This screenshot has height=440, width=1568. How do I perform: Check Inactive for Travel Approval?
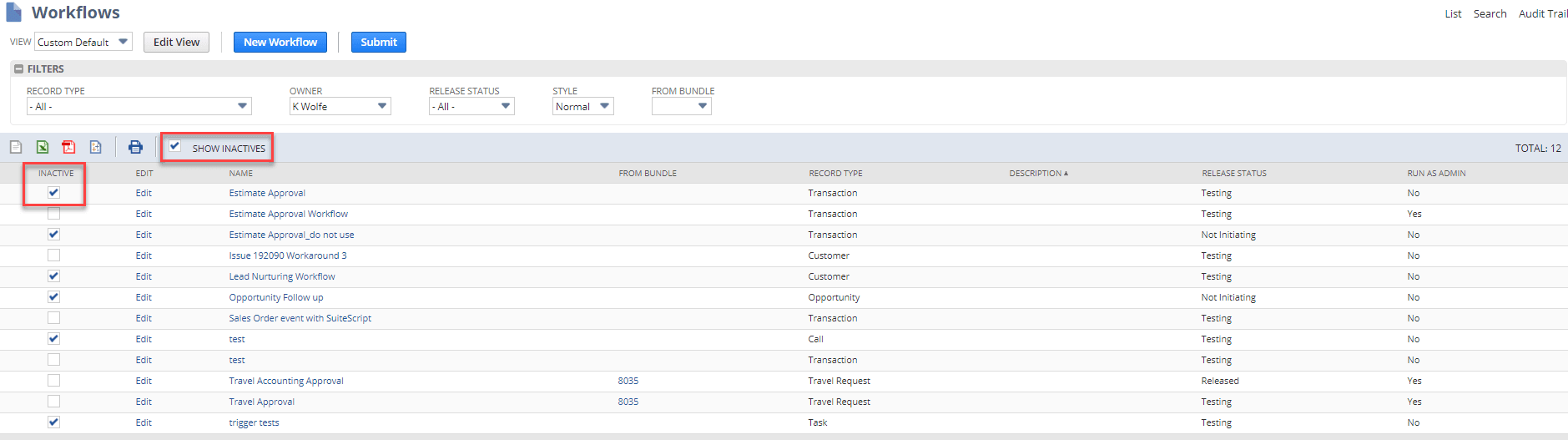(x=54, y=401)
